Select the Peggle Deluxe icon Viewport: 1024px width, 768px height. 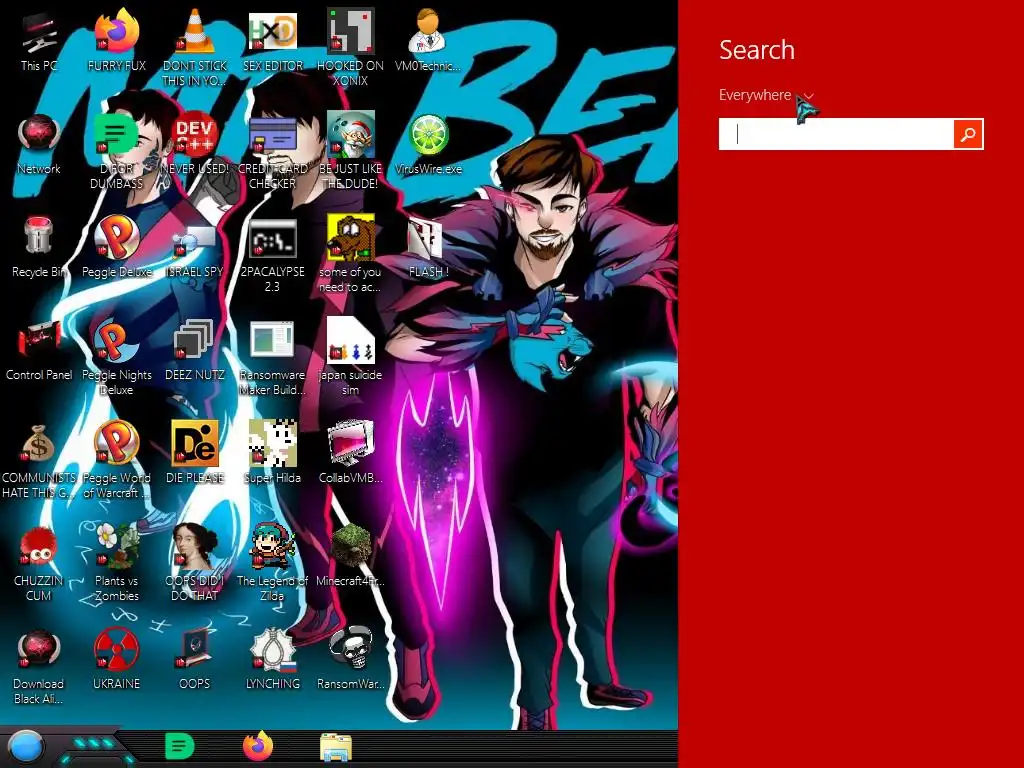click(117, 238)
